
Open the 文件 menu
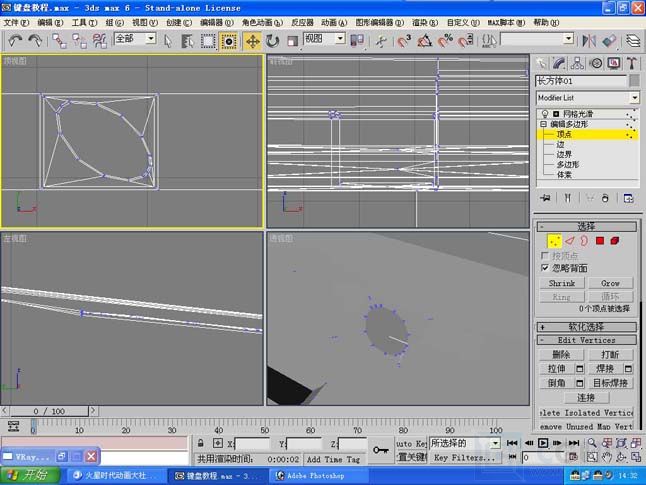click(16, 22)
